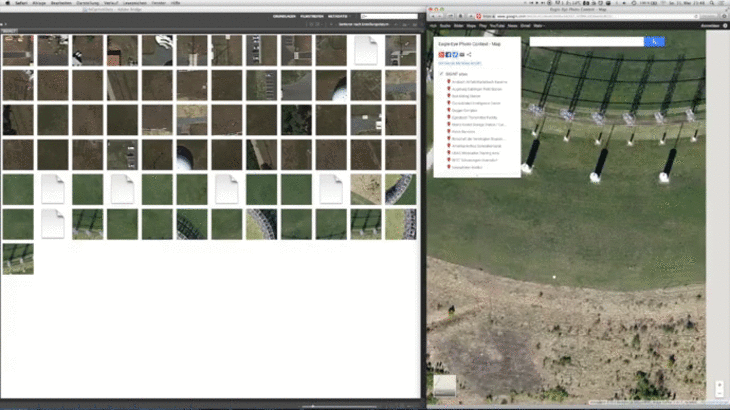The width and height of the screenshot is (730, 410).
Task: Switch to the Filmstreifen workspace
Action: [310, 18]
